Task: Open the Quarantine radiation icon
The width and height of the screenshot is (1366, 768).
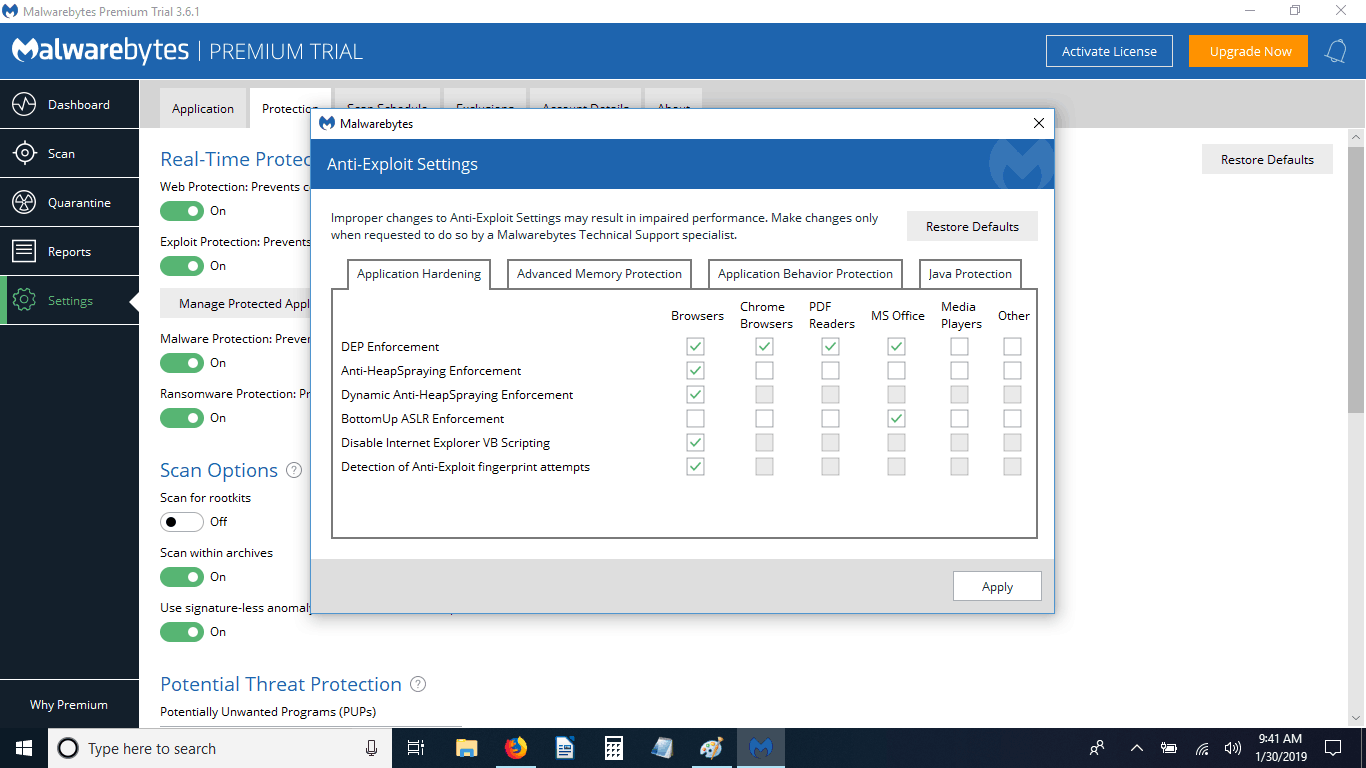Action: coord(24,202)
